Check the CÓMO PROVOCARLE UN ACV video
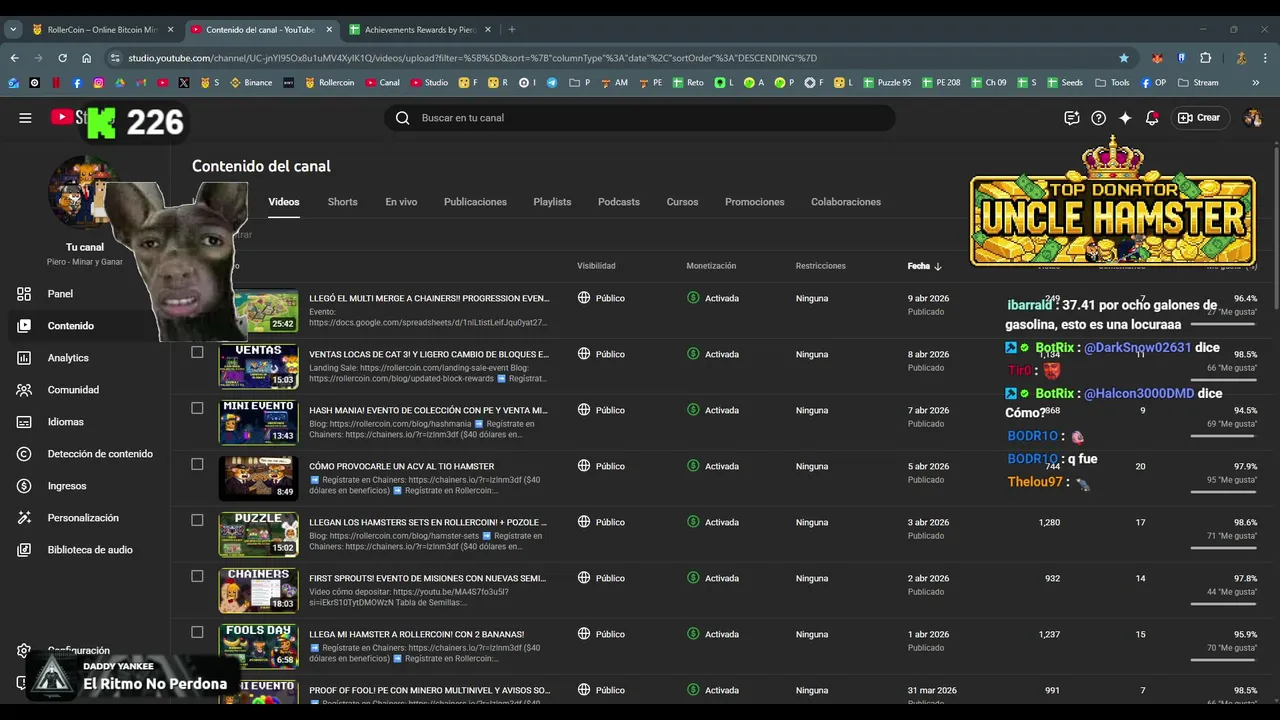Viewport: 1280px width, 720px height. click(197, 464)
